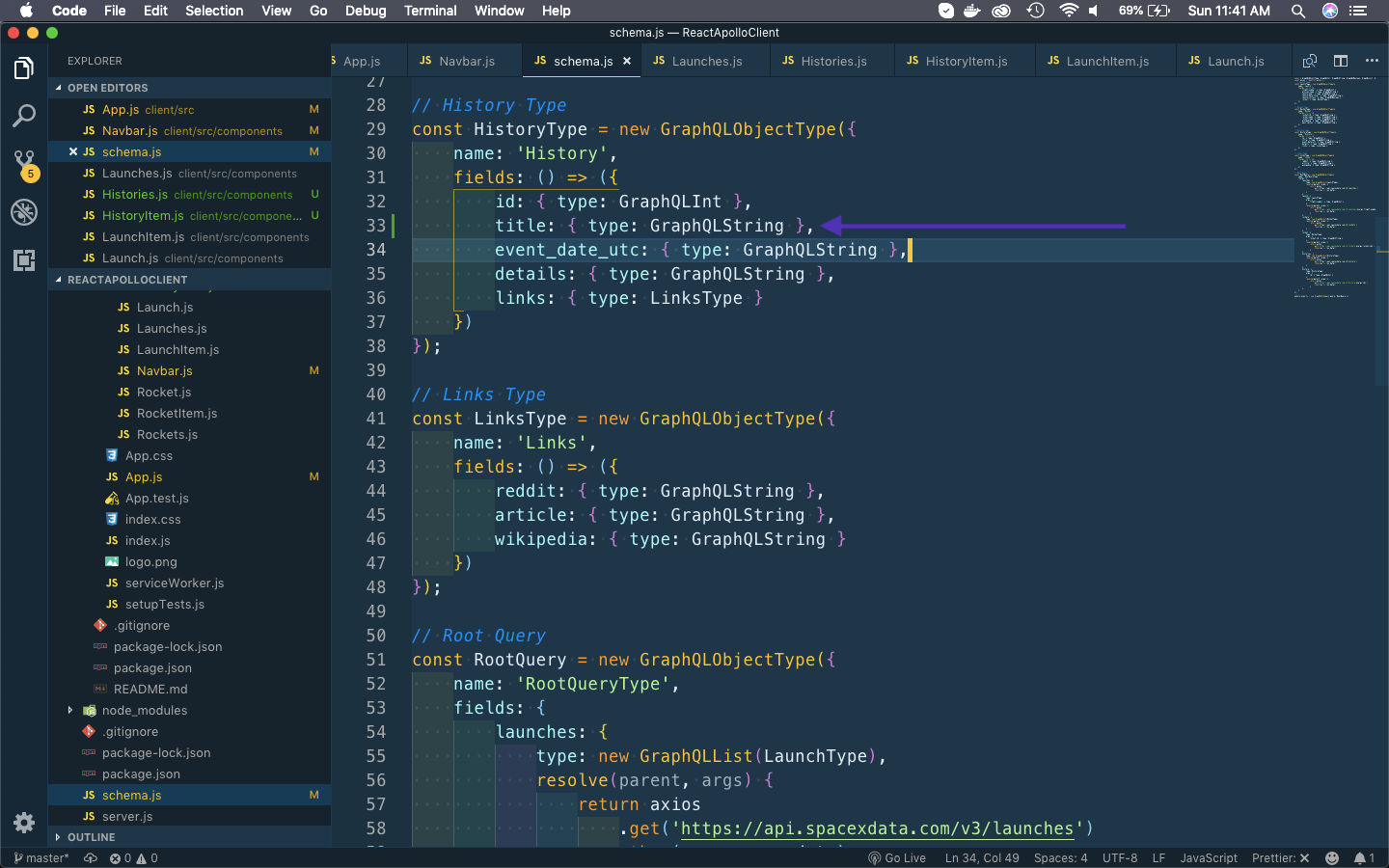Open App.css in the file tree
1389x868 pixels.
pos(189,456)
